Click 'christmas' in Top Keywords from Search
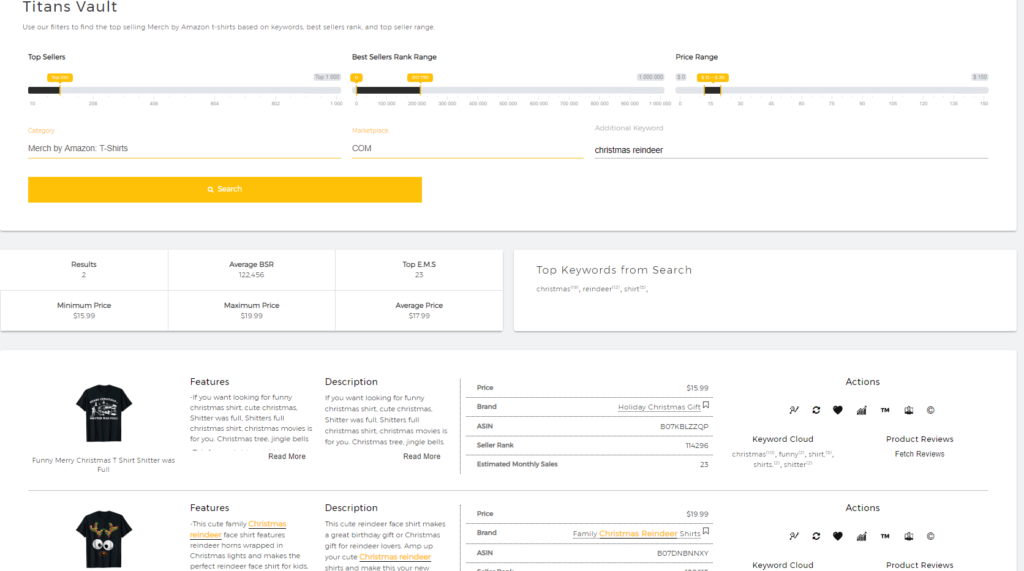The width and height of the screenshot is (1024, 571). (x=553, y=289)
